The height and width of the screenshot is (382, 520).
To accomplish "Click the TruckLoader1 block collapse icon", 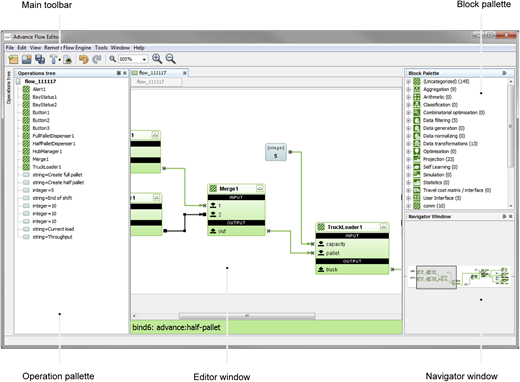I will 384,227.
